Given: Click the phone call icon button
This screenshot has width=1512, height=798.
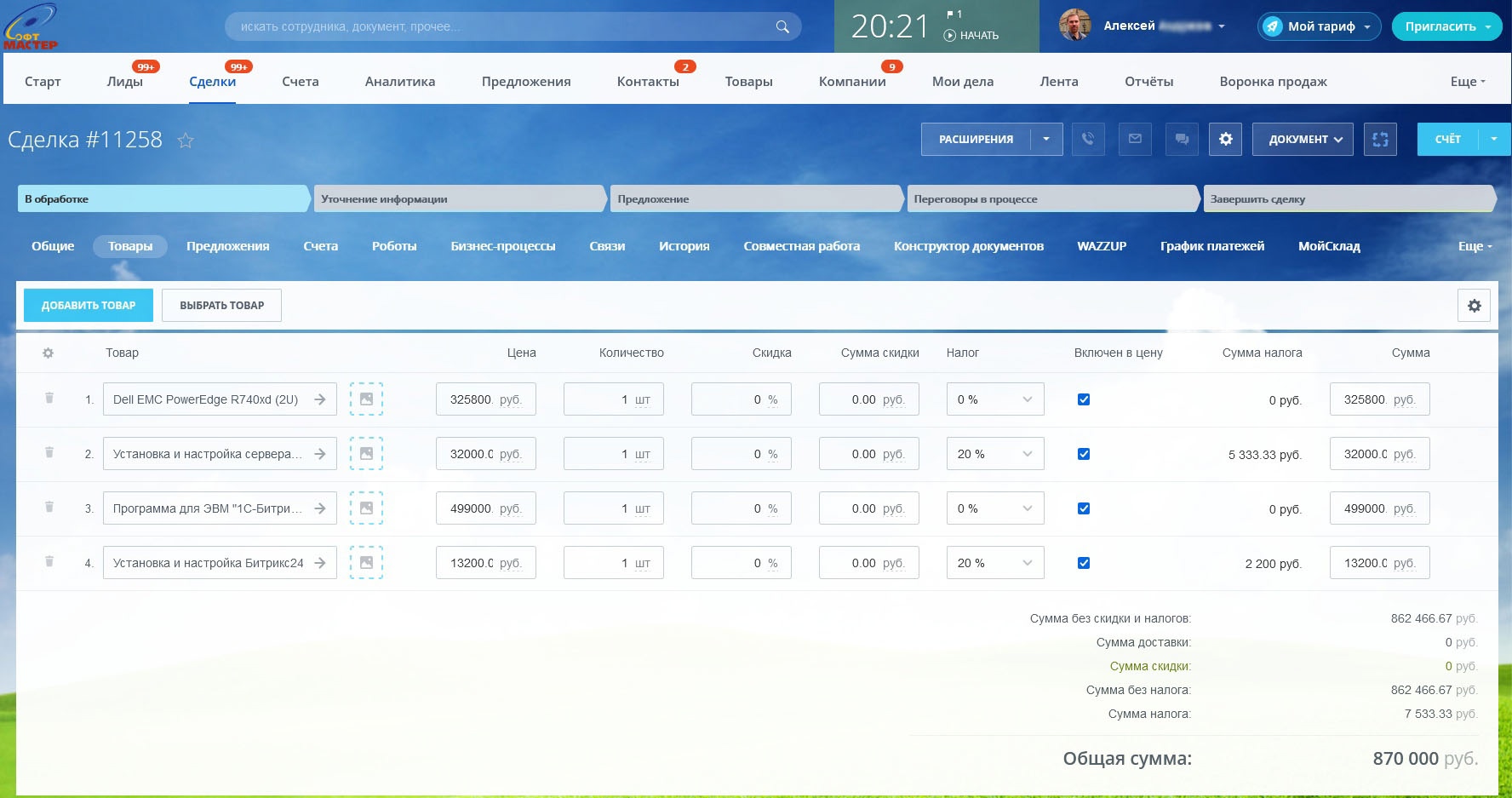Looking at the screenshot, I should coord(1088,139).
